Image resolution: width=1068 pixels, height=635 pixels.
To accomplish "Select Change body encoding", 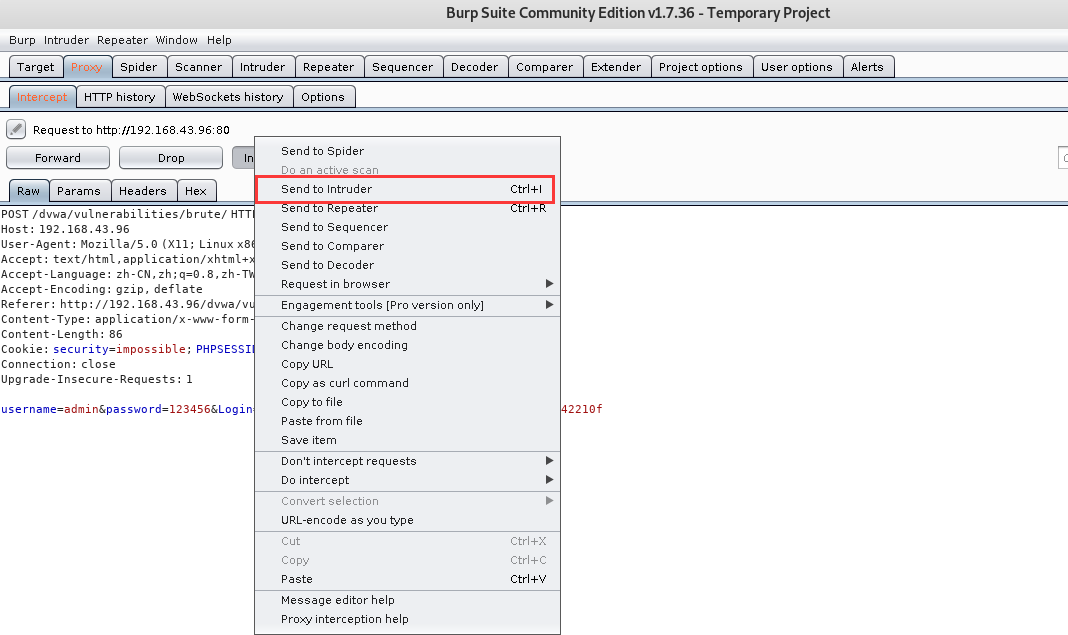I will 407,345.
